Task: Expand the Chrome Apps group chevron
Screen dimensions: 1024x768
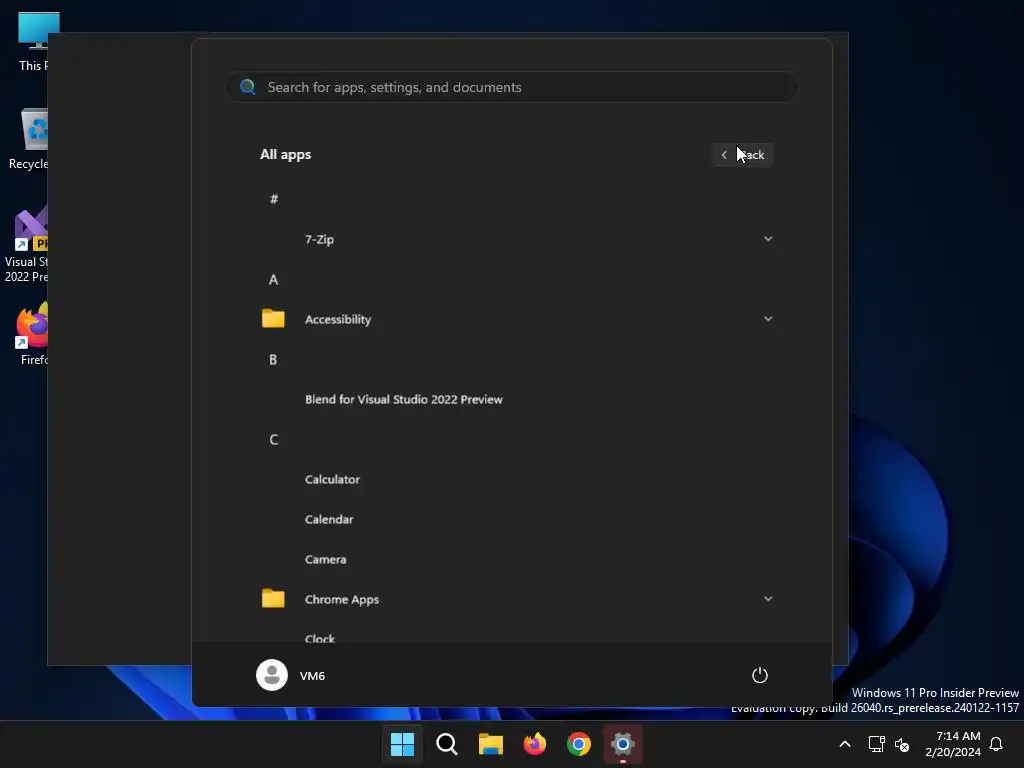Action: 768,599
